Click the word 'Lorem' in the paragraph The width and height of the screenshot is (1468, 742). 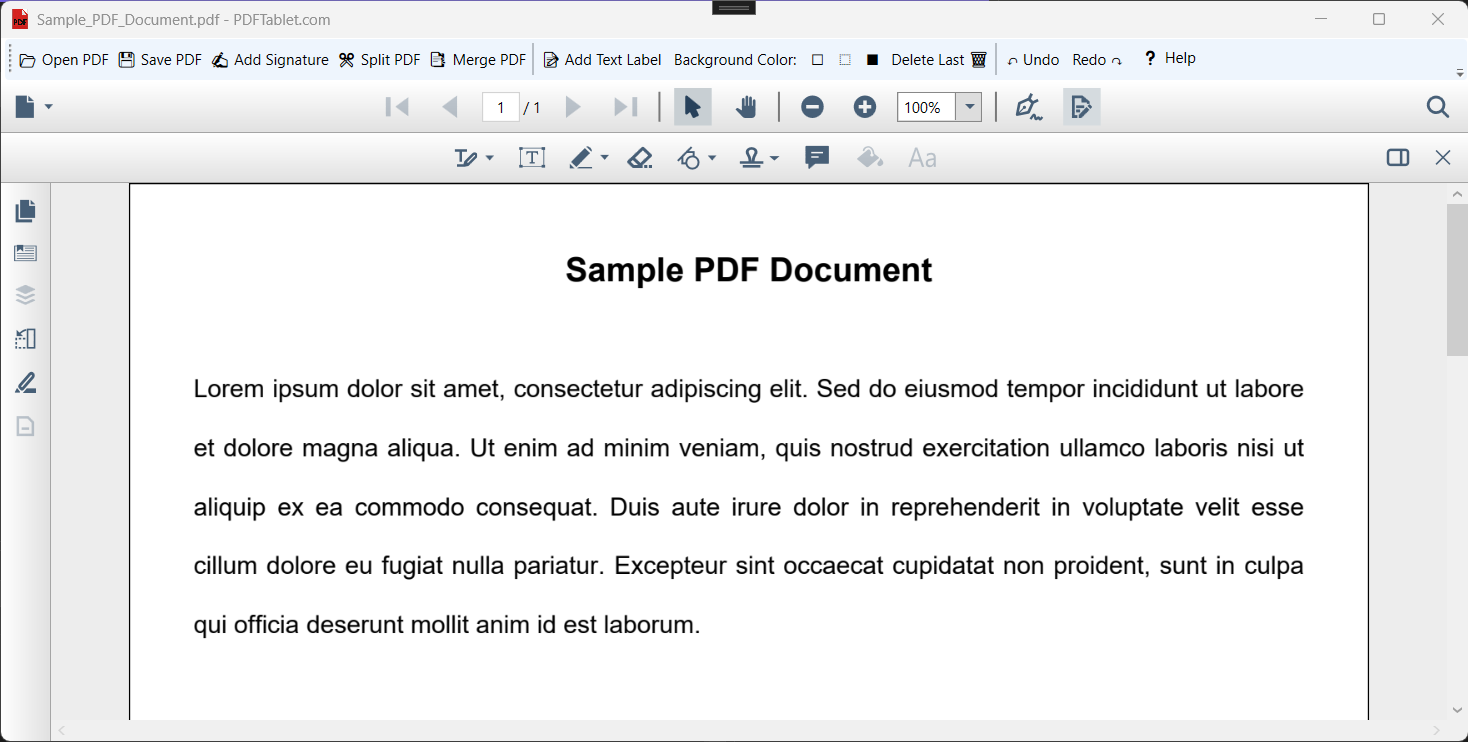(230, 389)
